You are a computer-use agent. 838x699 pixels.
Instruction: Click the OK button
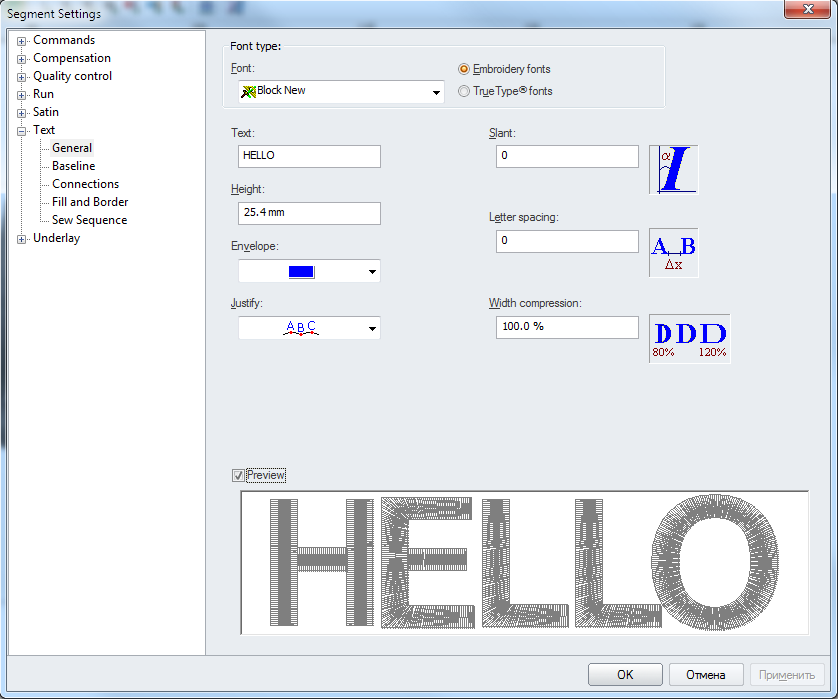coord(625,675)
